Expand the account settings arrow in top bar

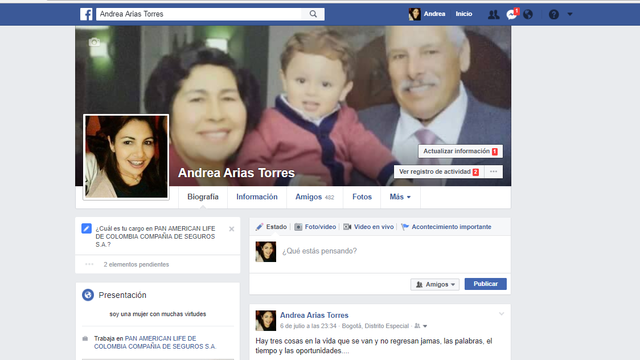[x=570, y=14]
